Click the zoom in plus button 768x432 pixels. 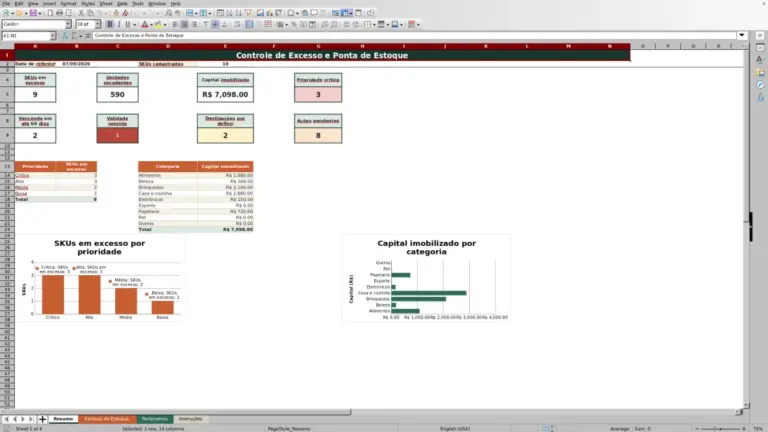click(x=744, y=429)
